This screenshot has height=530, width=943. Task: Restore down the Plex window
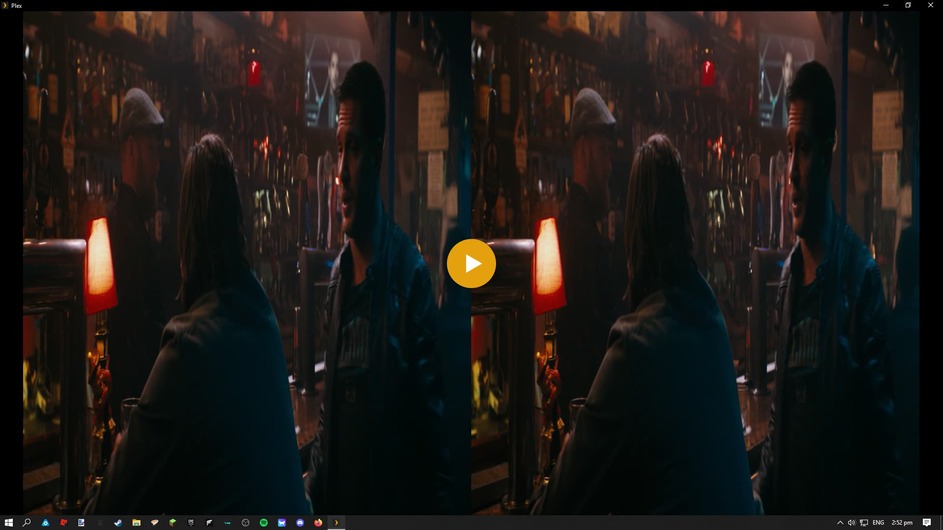[x=908, y=5]
